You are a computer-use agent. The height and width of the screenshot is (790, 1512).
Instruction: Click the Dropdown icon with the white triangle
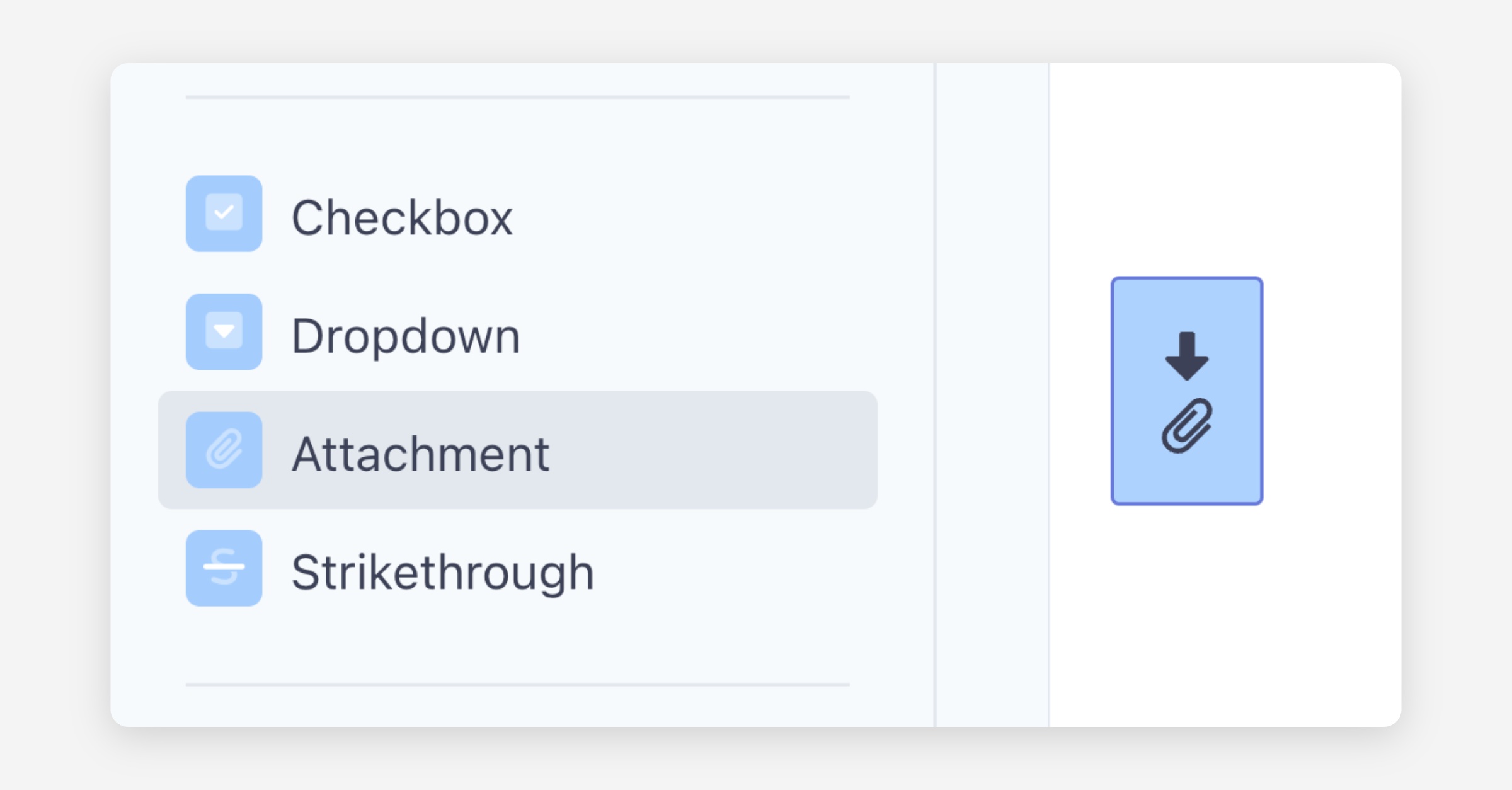tap(224, 331)
